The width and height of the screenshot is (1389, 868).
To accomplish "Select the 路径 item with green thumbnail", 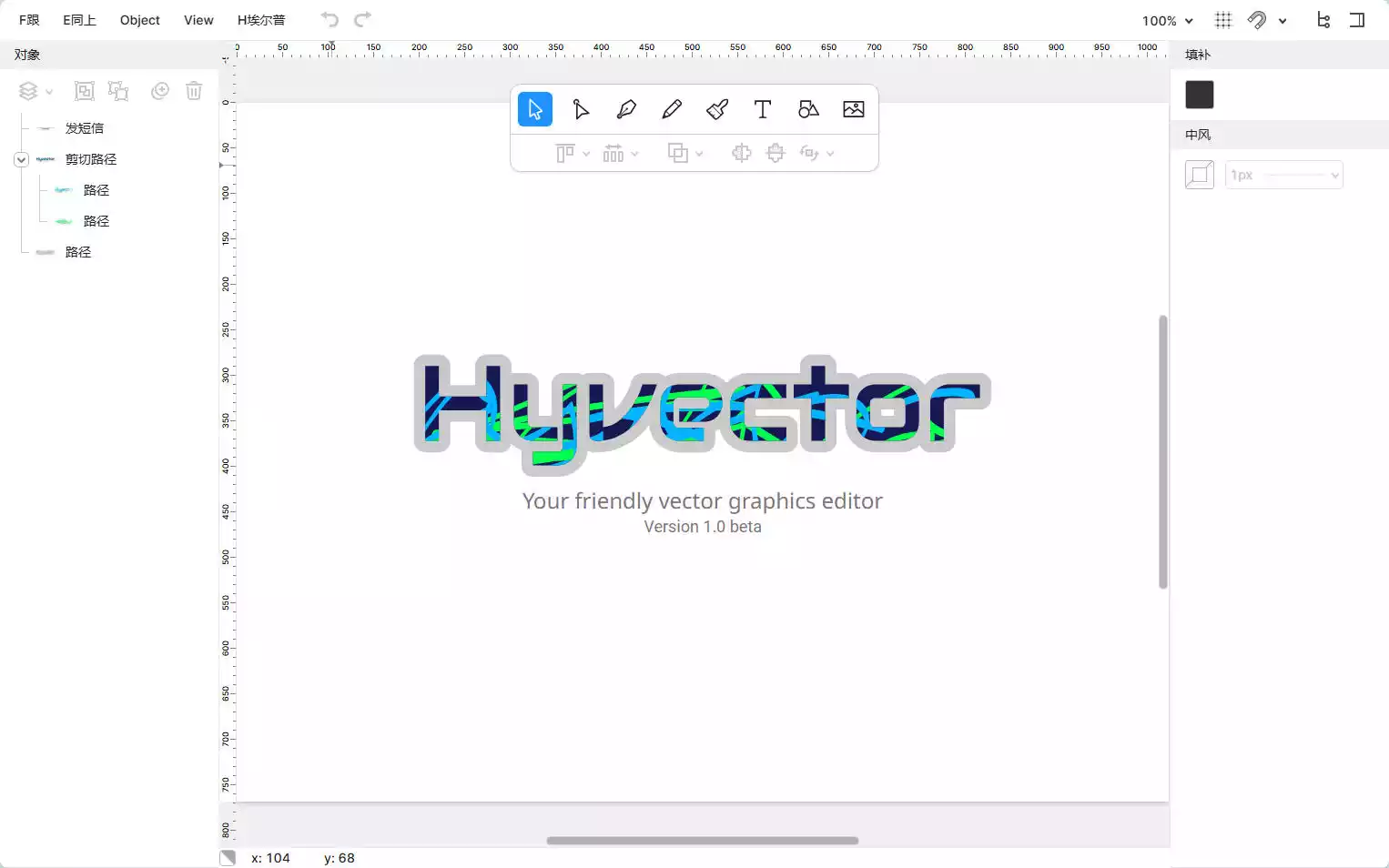I will (96, 221).
